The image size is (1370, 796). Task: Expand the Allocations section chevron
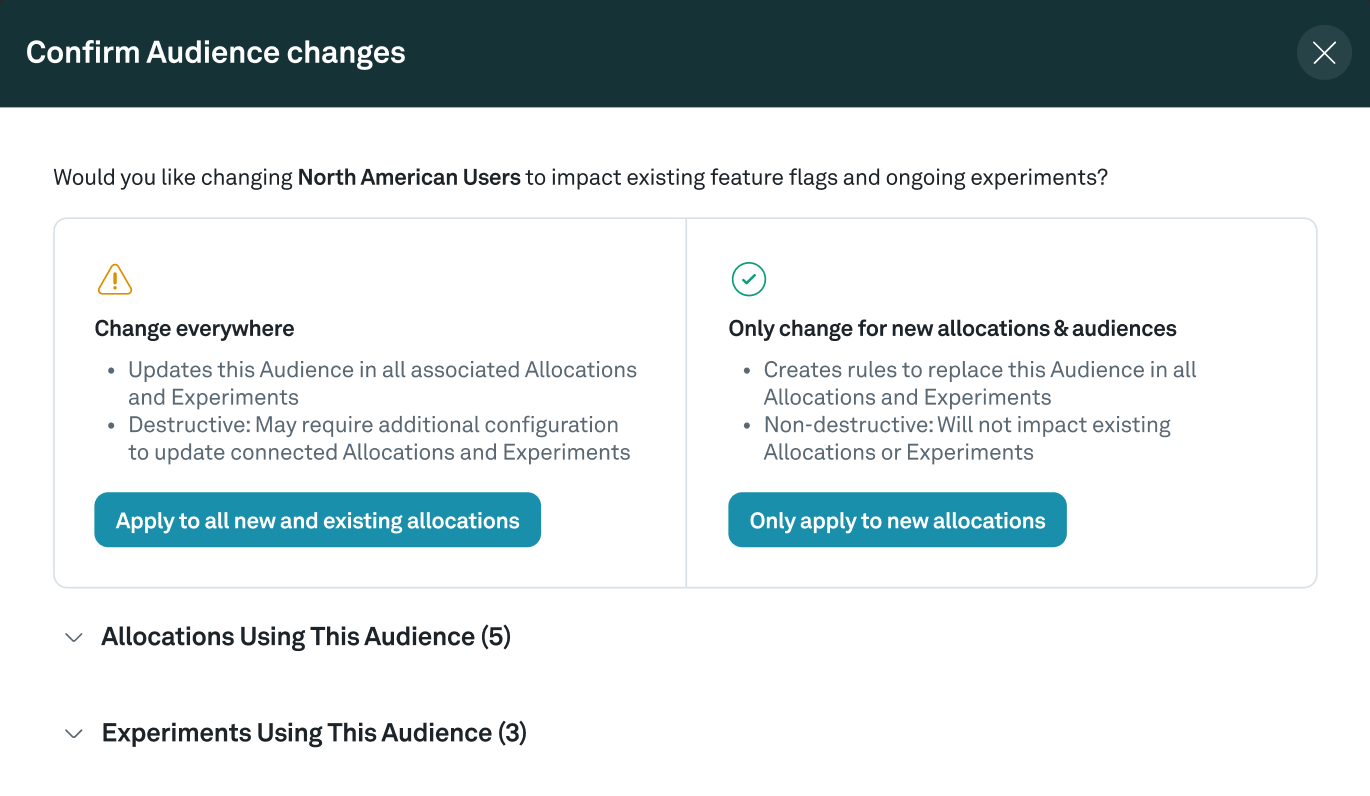point(74,638)
